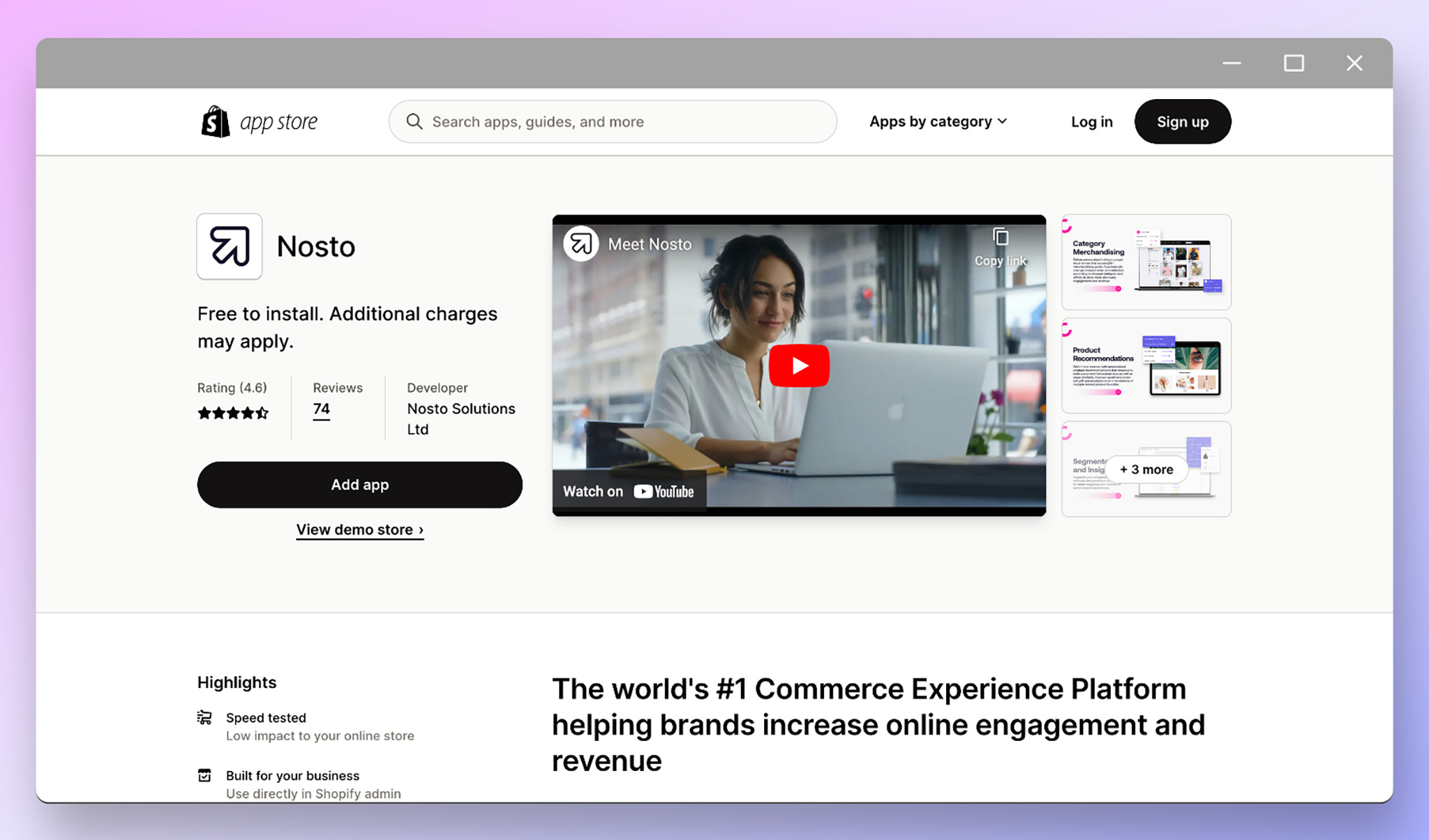Screen dimensions: 1429x840
Task: Select the Sign up option in the header
Action: pos(1182,121)
